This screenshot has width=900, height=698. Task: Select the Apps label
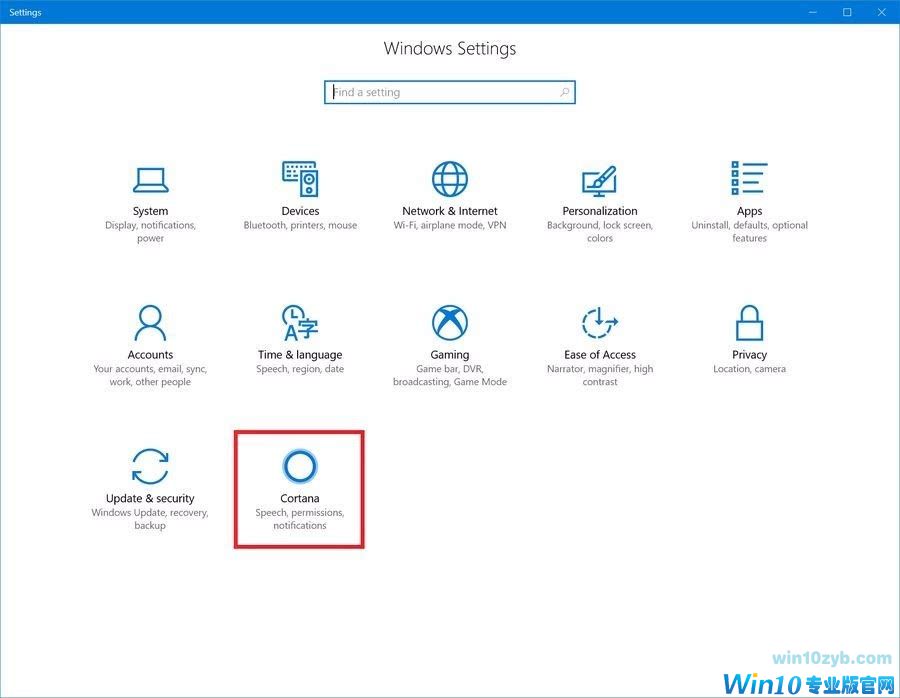point(750,212)
